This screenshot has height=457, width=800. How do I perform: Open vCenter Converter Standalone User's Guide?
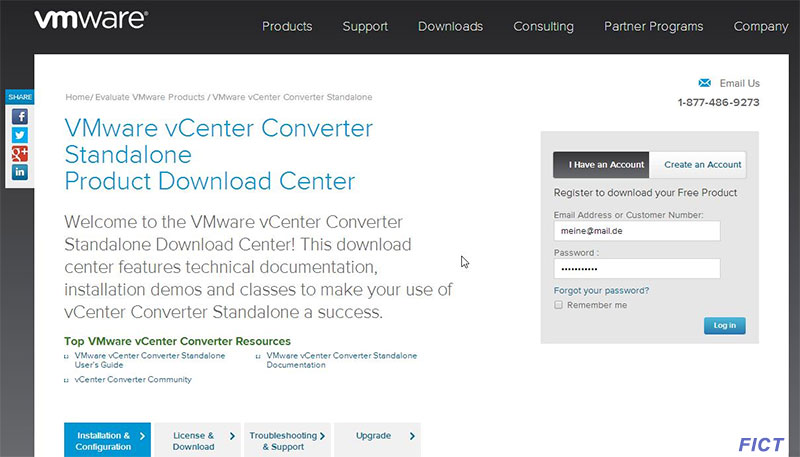pyautogui.click(x=149, y=360)
